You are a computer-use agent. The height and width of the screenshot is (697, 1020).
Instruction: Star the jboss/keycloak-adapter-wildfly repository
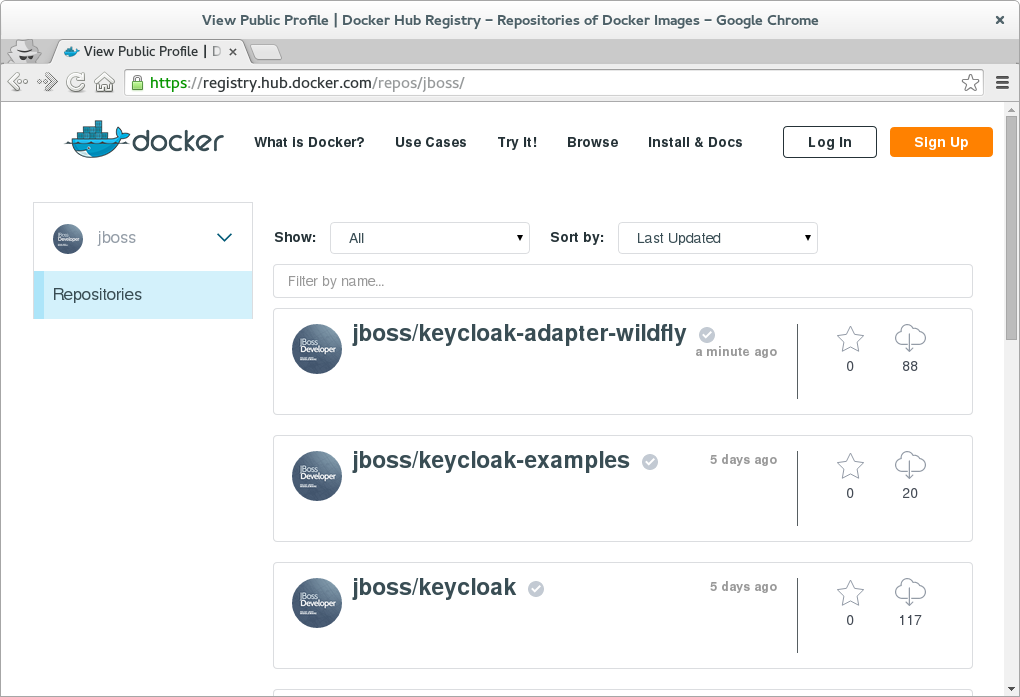tap(849, 339)
